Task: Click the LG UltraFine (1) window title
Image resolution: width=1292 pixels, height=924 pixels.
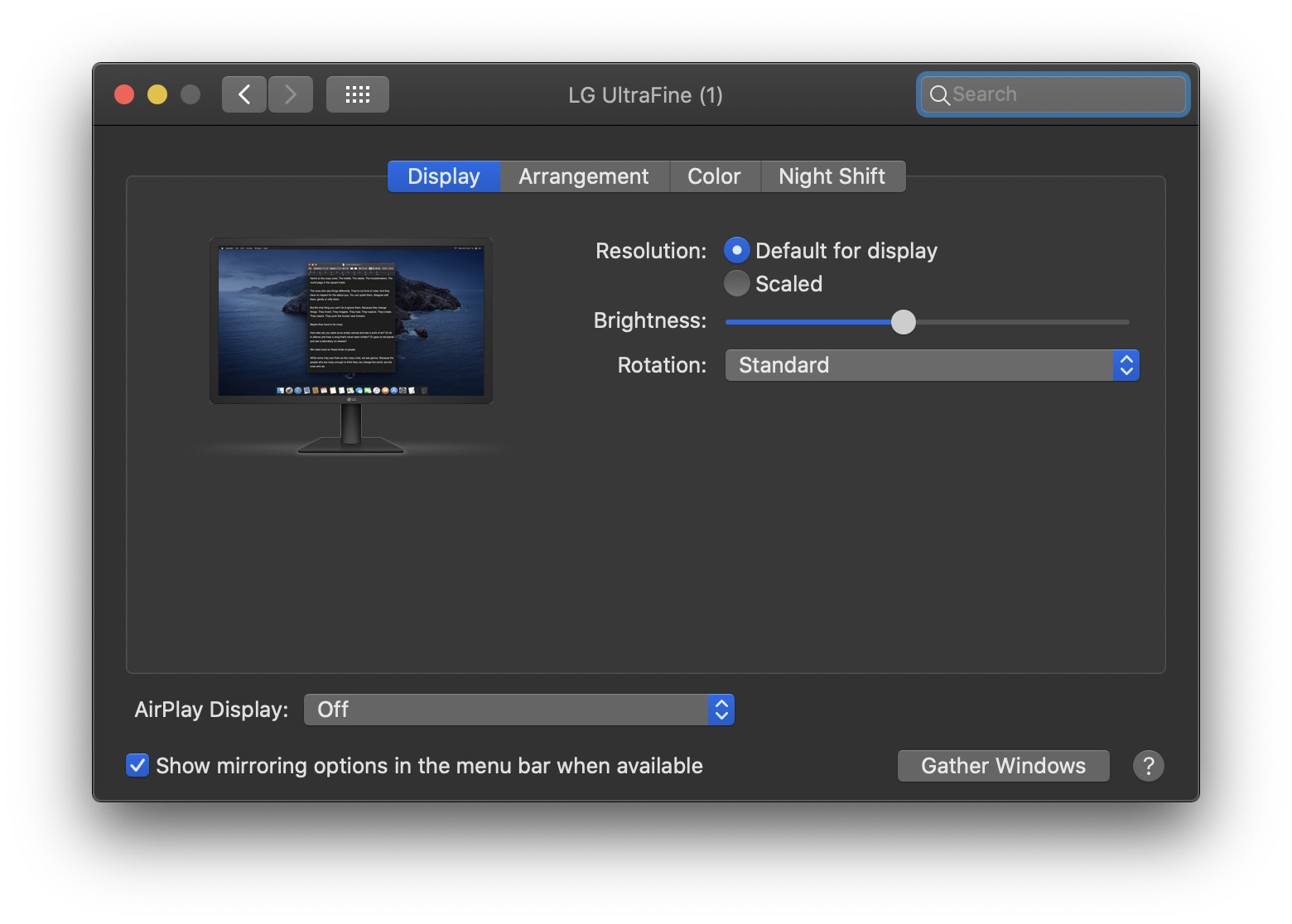Action: click(x=645, y=95)
